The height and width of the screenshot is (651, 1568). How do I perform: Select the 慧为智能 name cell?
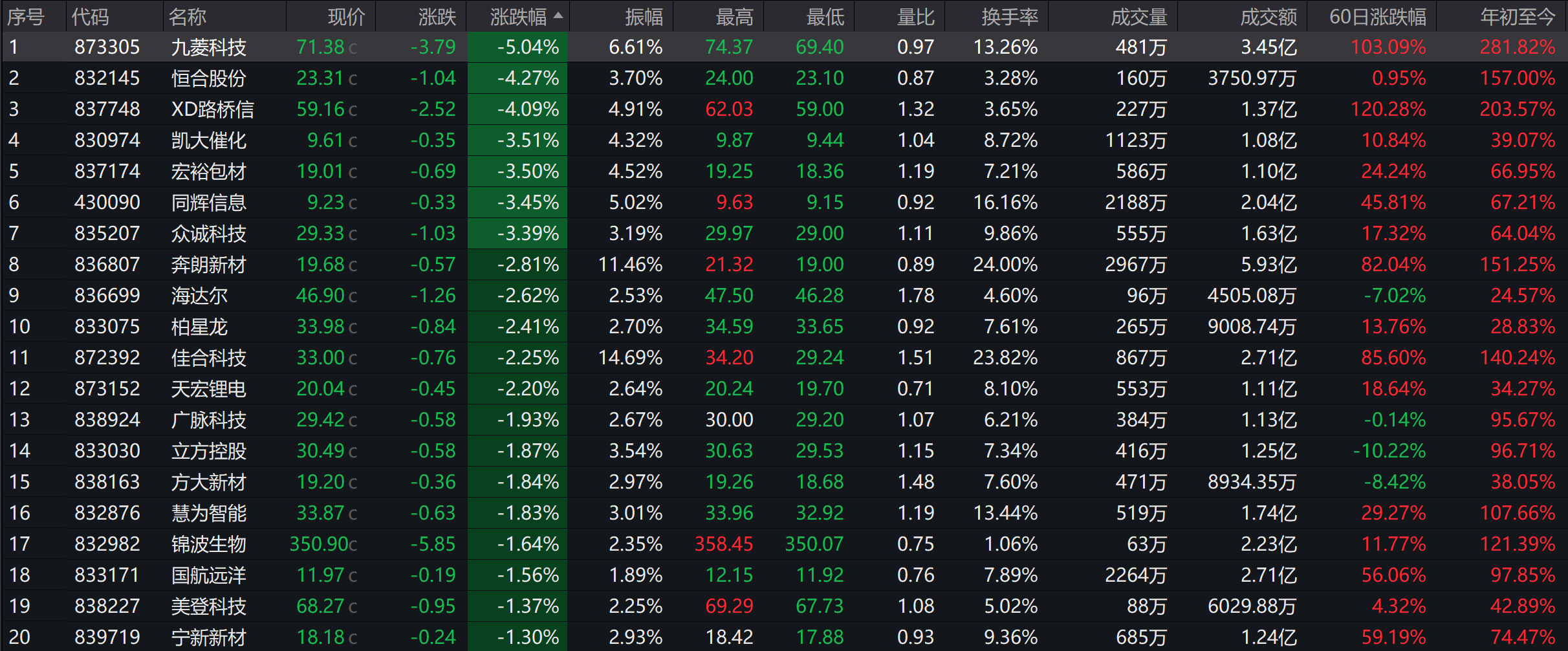(x=209, y=513)
